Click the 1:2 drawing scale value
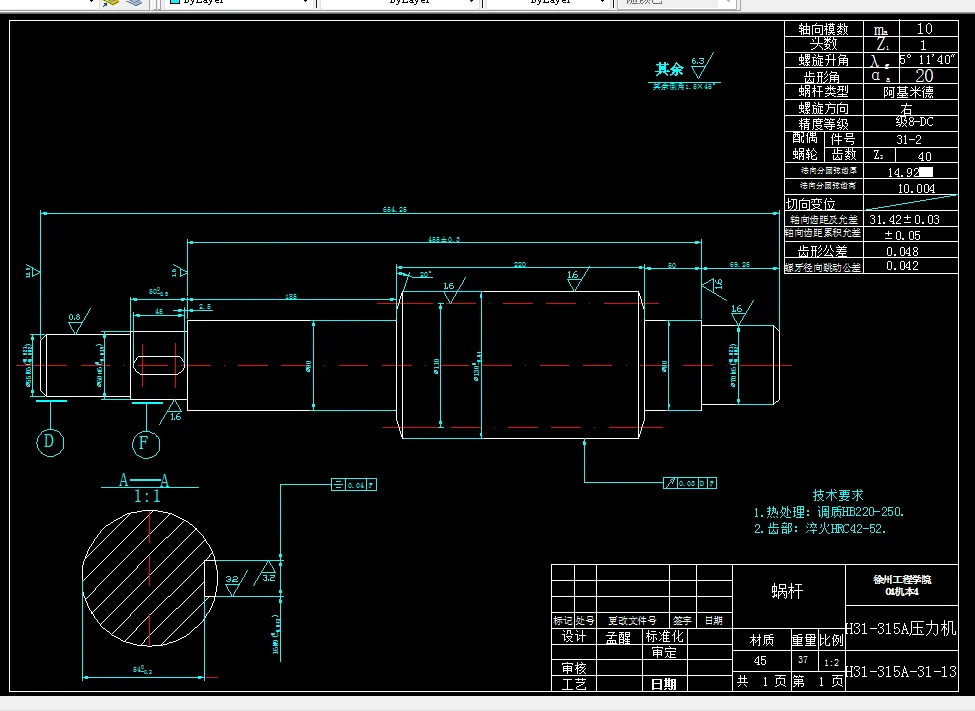 831,662
